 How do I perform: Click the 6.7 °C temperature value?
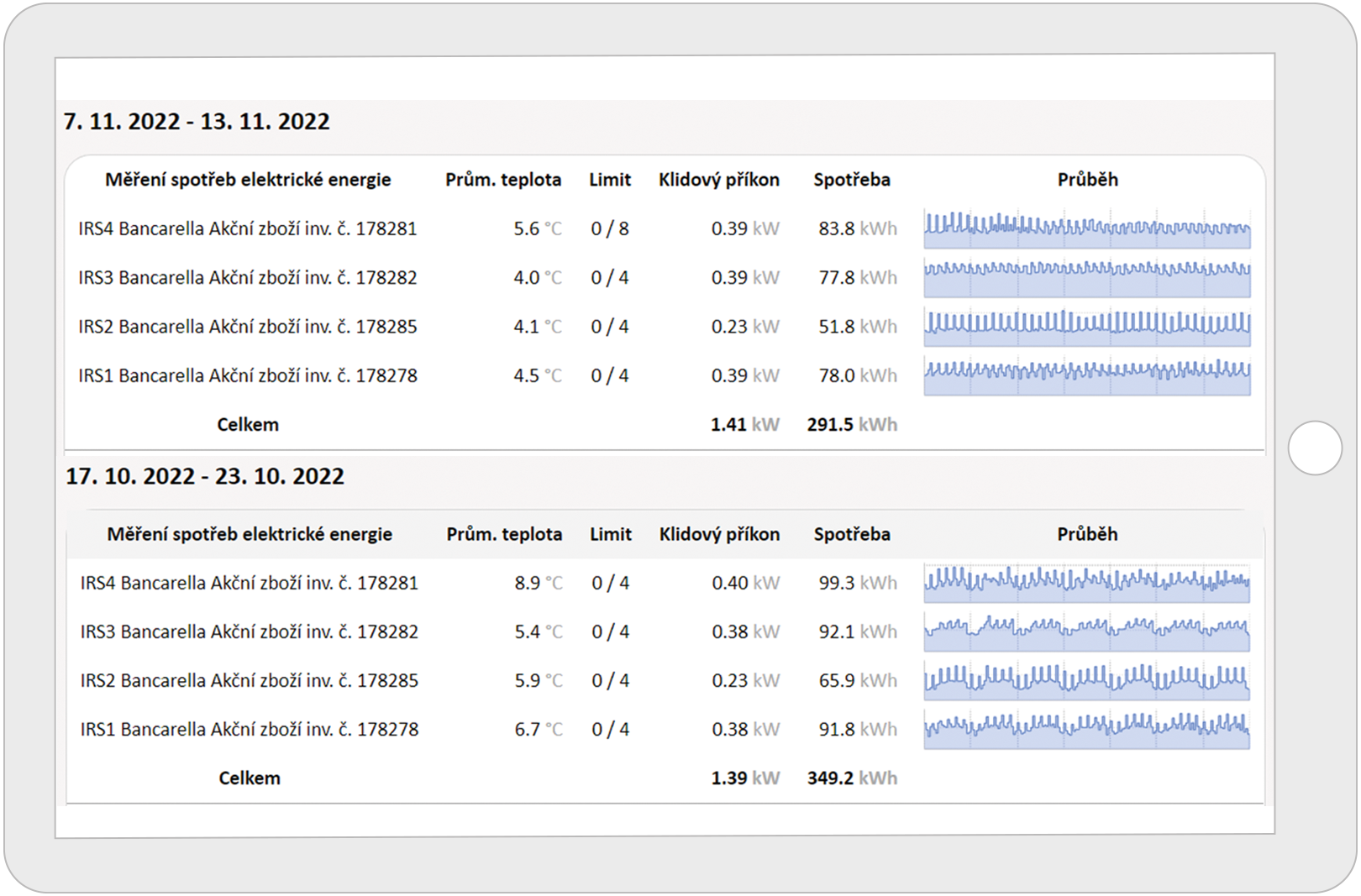coord(539,729)
